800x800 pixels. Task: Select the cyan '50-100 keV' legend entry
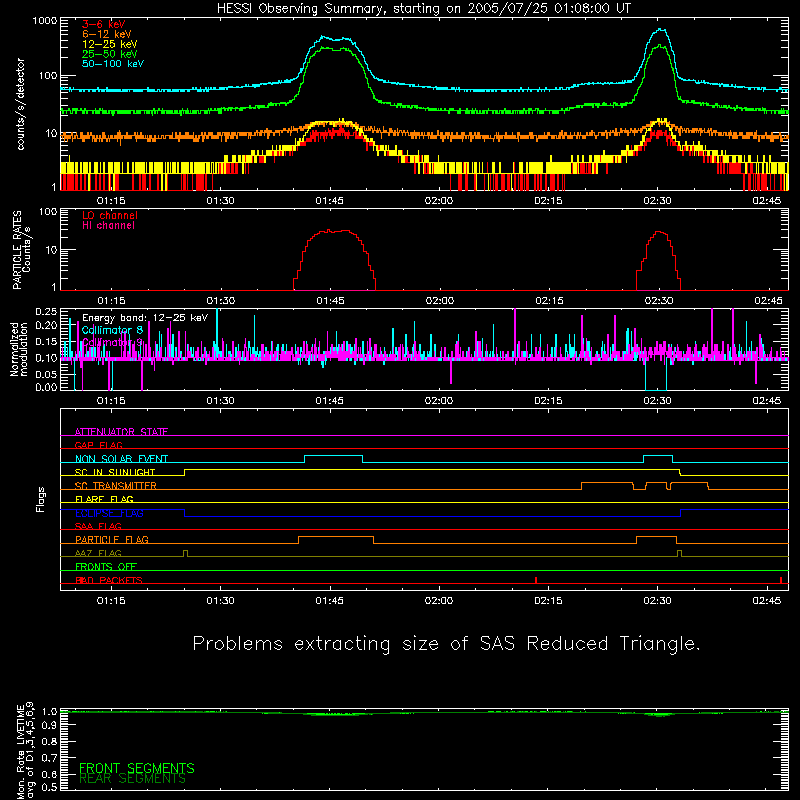[113, 64]
